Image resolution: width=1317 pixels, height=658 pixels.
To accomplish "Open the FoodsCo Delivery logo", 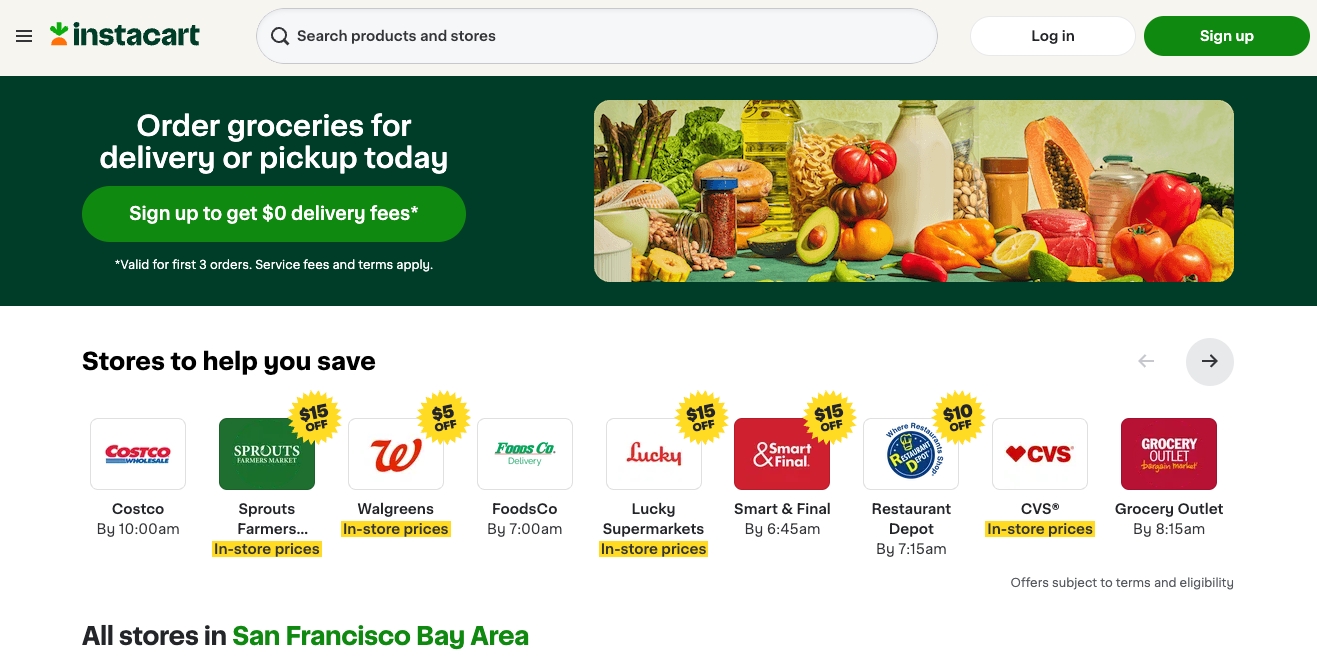I will pos(525,454).
